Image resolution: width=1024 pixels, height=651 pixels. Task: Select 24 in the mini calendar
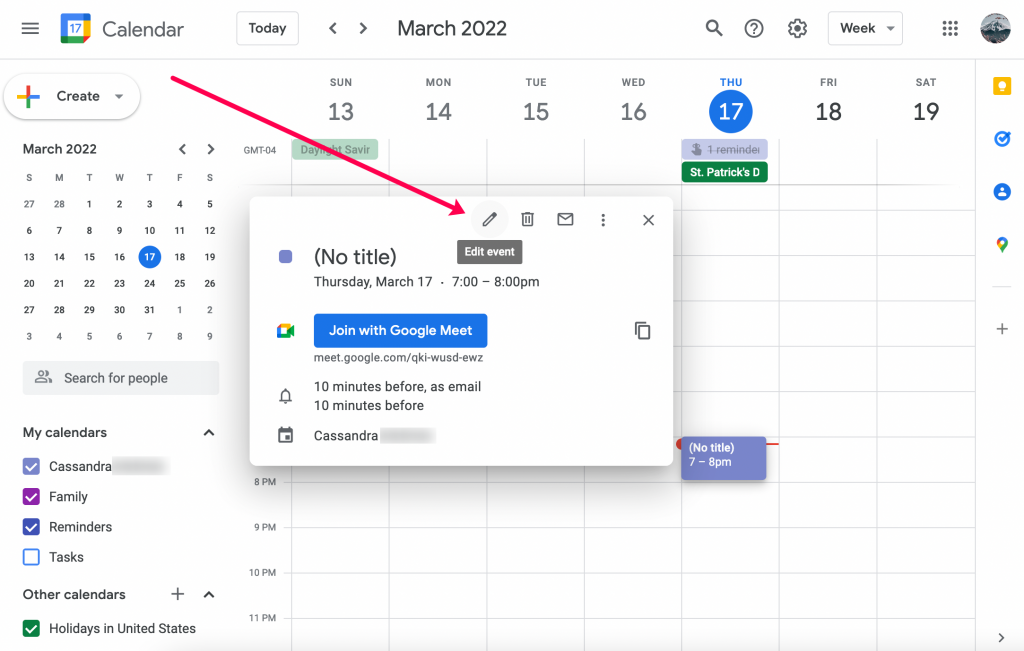pyautogui.click(x=150, y=283)
